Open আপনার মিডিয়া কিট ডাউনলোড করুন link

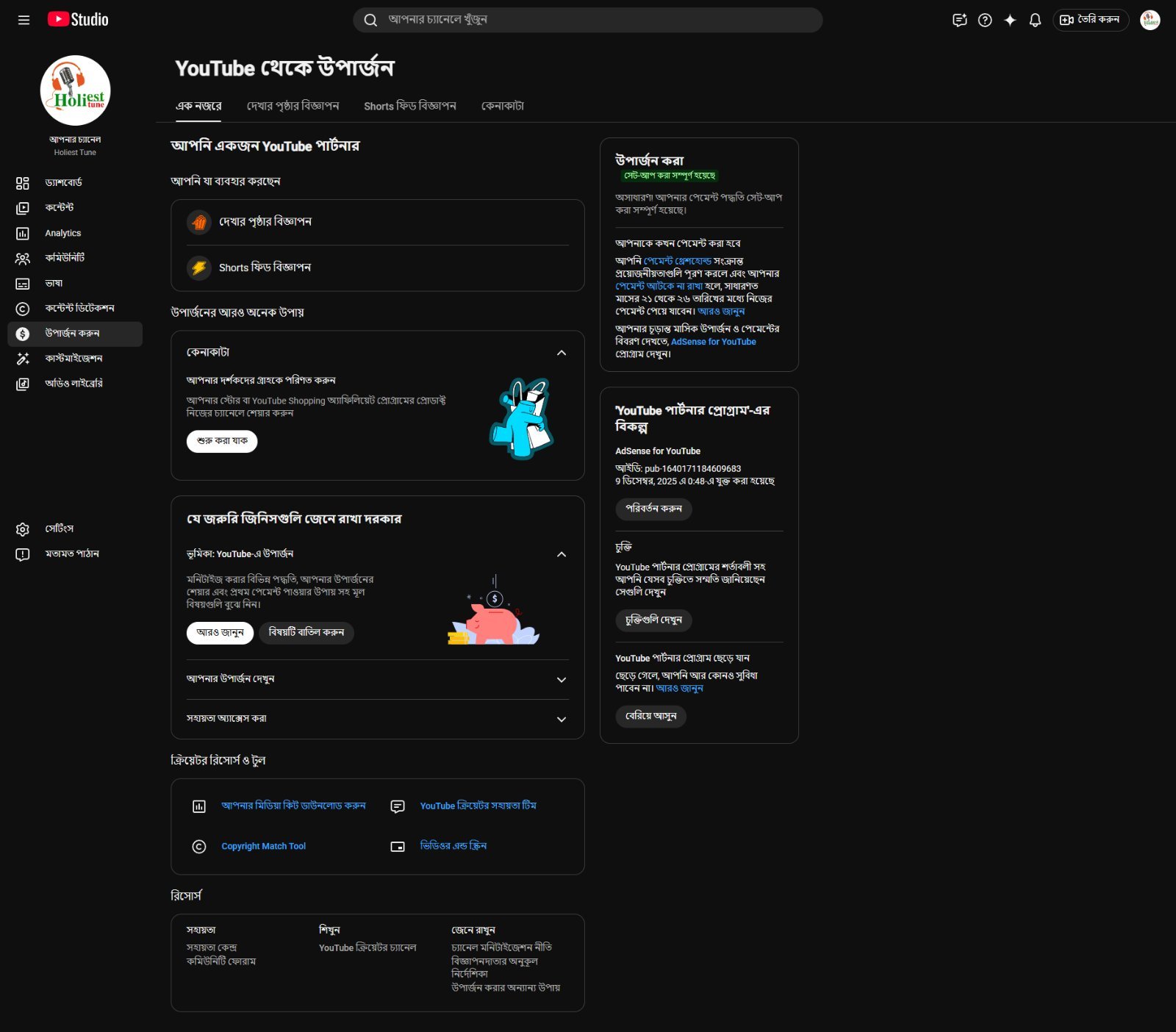point(293,806)
